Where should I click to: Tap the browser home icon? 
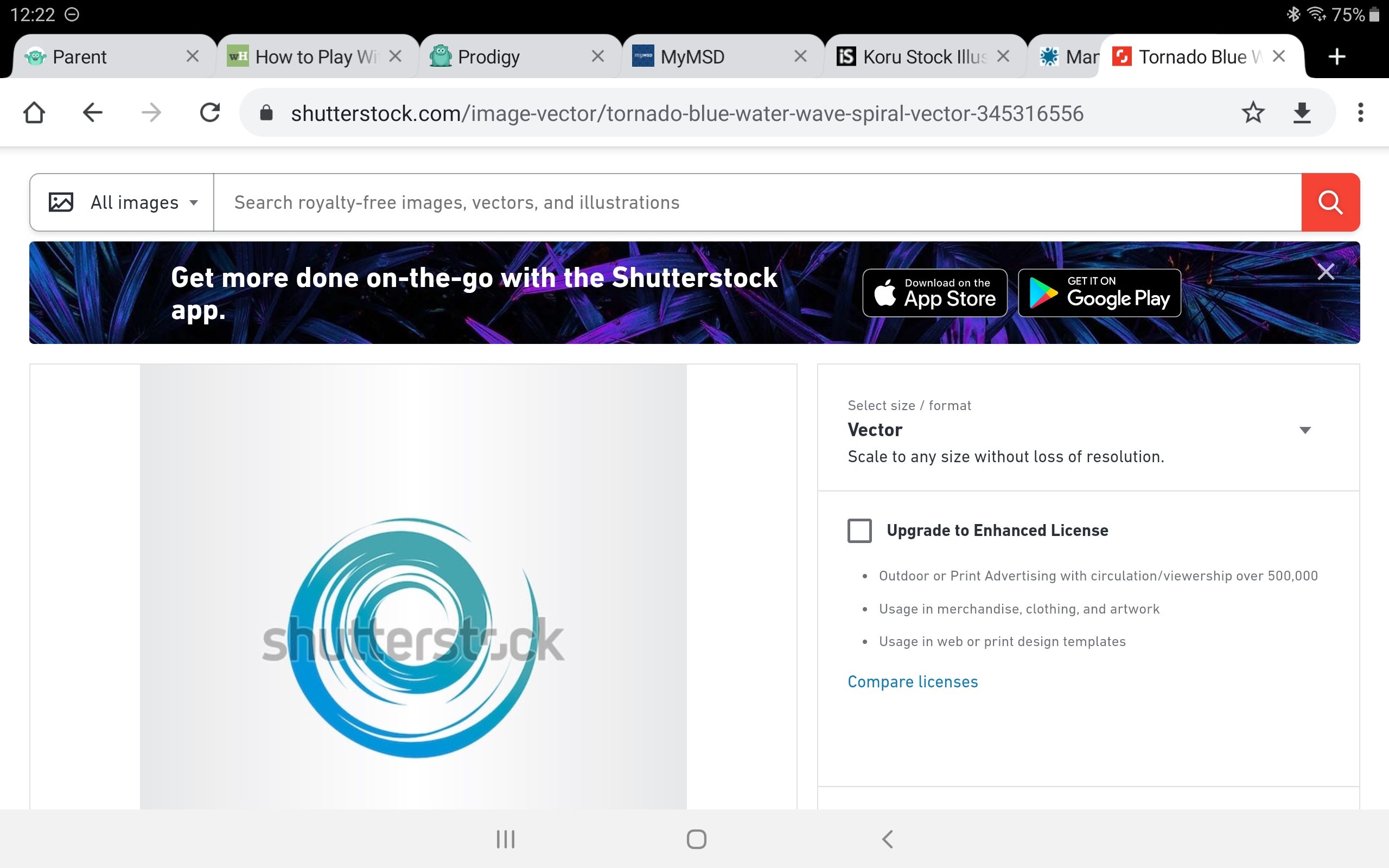[34, 112]
